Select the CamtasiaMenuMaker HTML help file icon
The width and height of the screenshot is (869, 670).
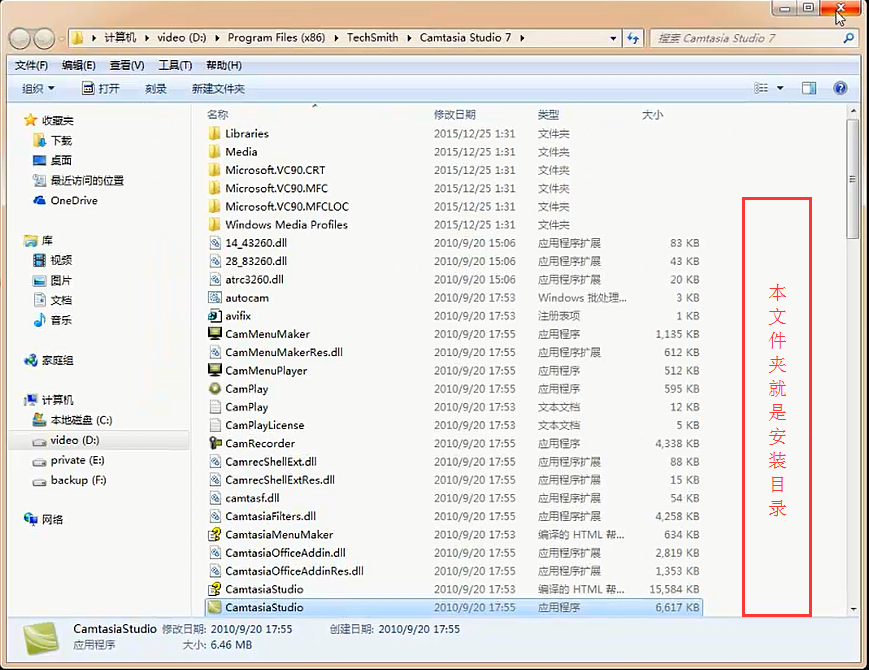(214, 535)
